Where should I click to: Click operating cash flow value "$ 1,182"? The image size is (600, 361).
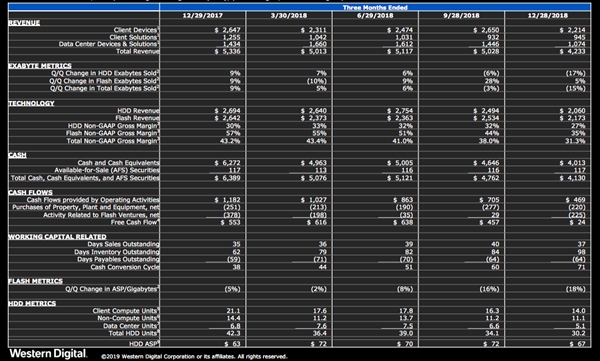tap(228, 200)
